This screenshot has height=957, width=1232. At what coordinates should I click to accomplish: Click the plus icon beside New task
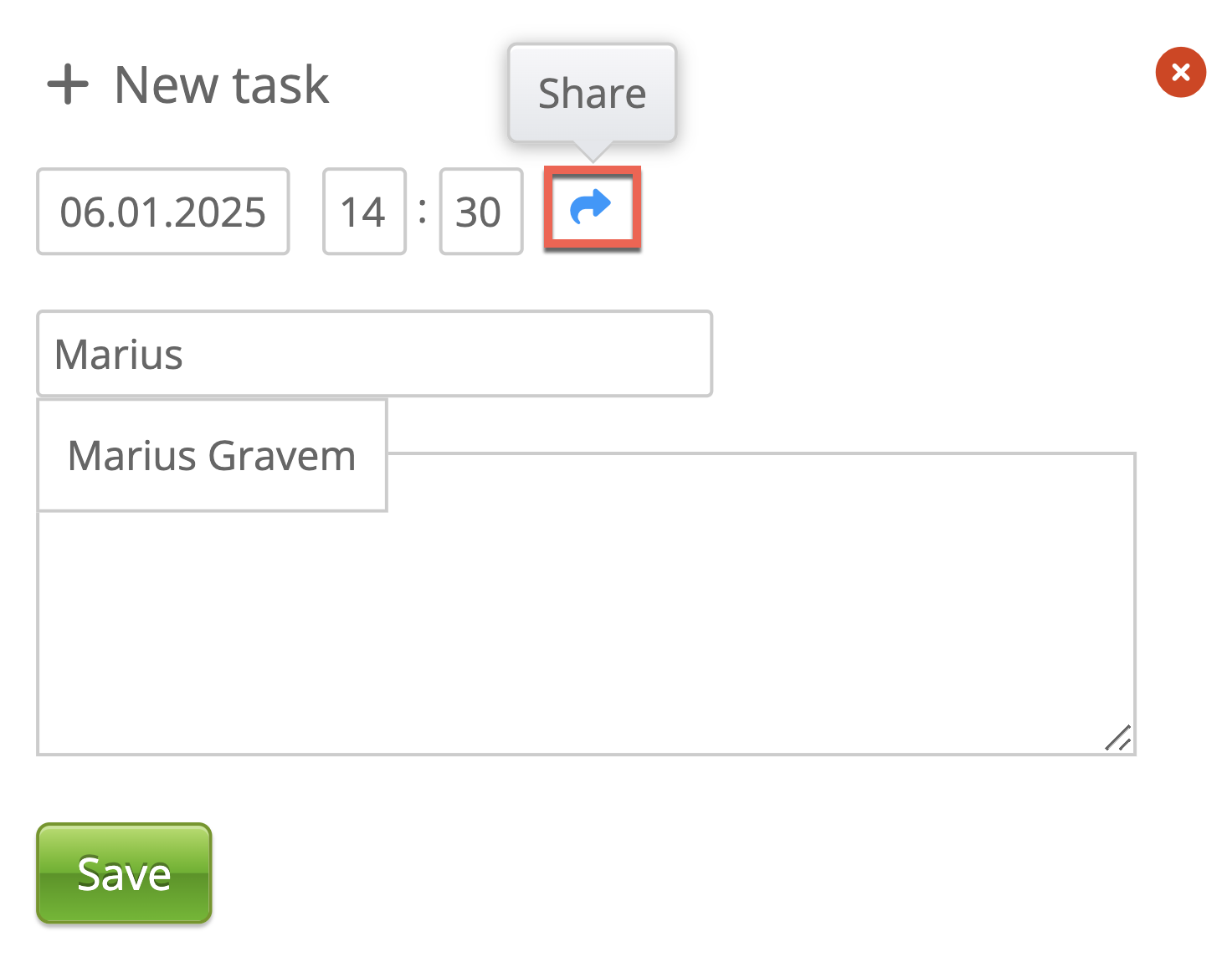[68, 85]
